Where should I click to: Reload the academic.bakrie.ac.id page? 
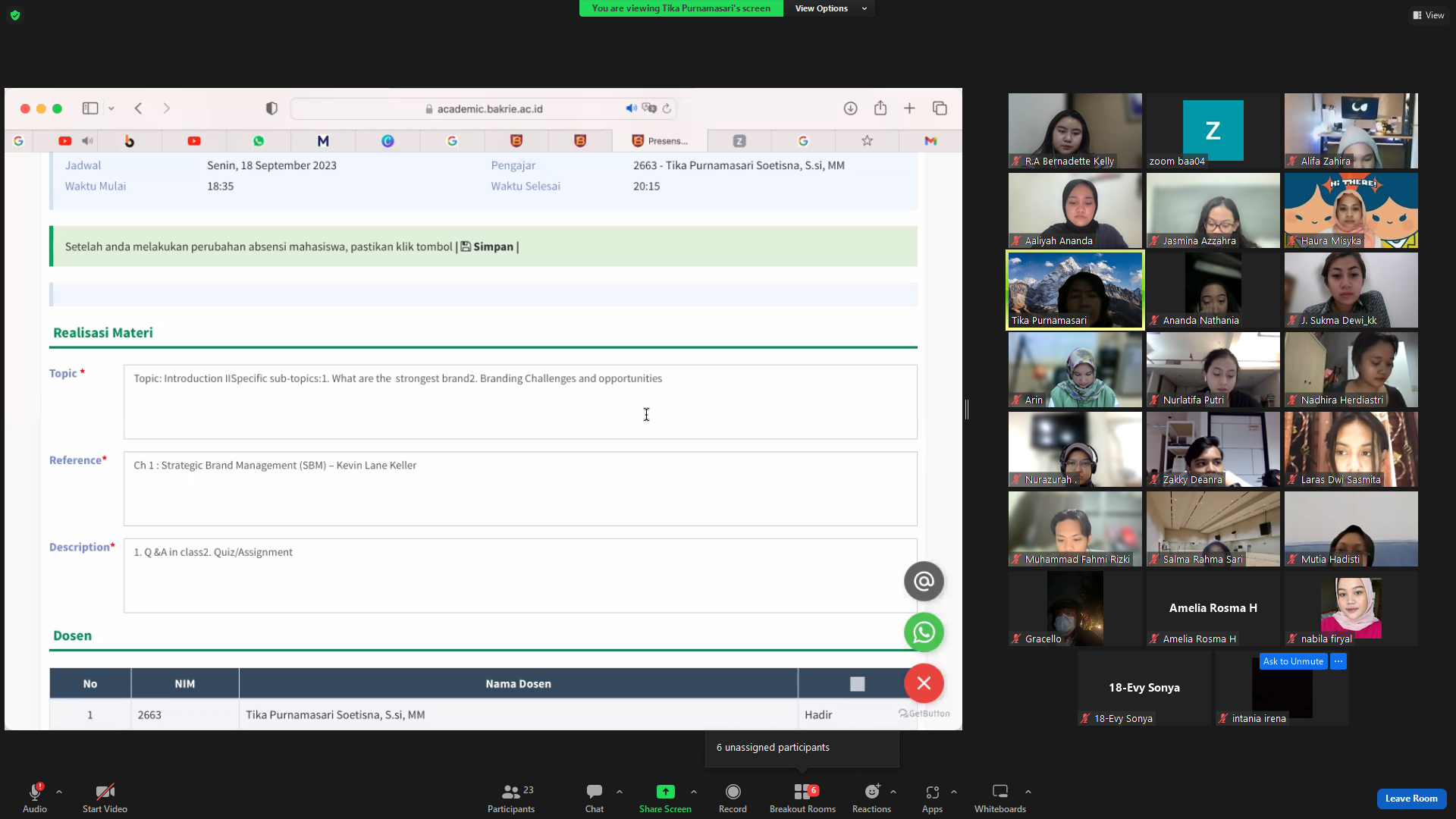pos(667,108)
